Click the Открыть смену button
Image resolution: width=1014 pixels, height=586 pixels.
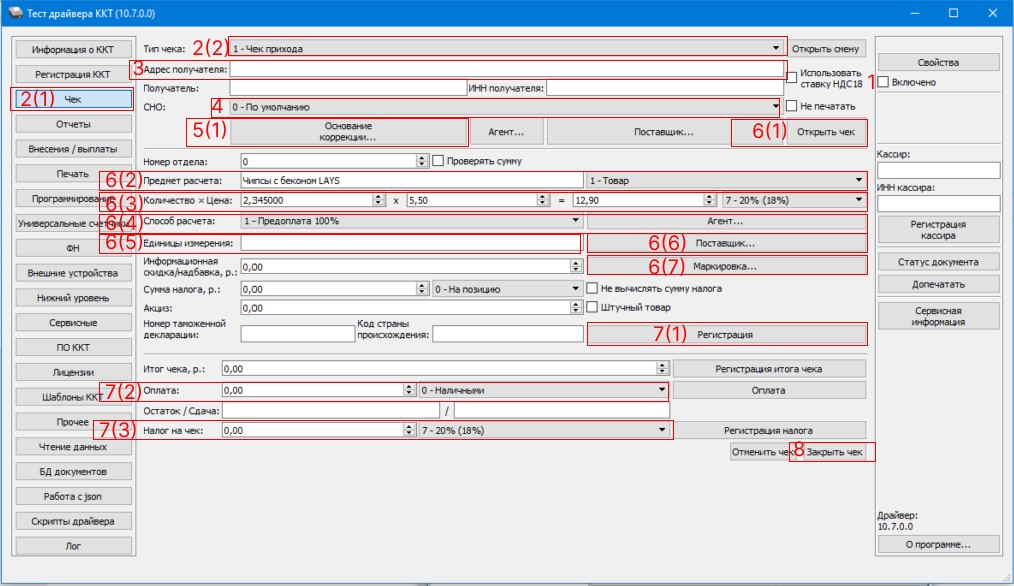click(x=825, y=49)
